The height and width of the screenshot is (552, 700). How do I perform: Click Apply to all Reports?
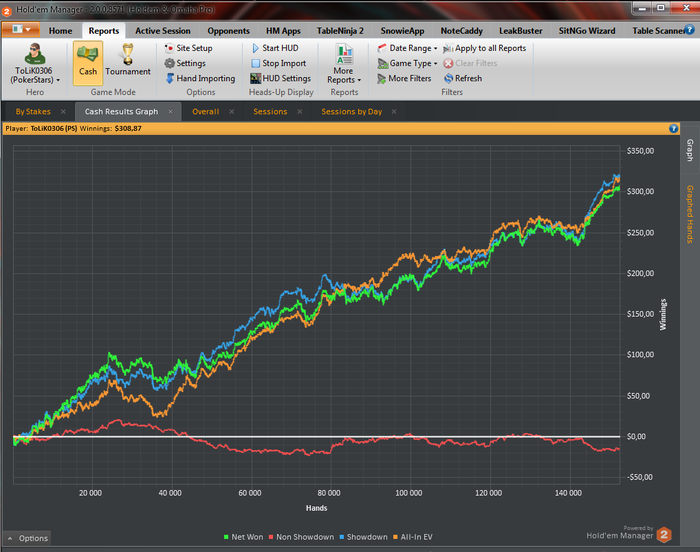click(x=485, y=48)
